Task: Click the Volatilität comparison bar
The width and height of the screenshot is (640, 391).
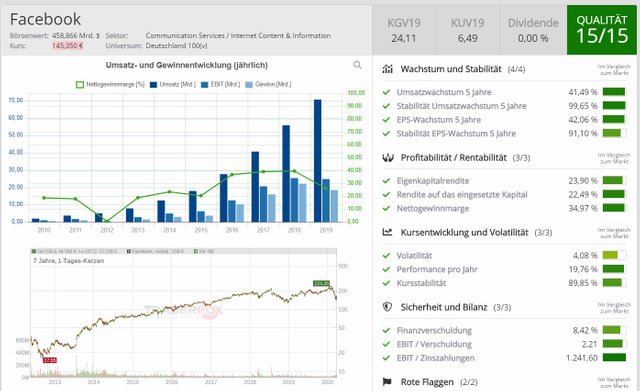Action: pyautogui.click(x=614, y=255)
